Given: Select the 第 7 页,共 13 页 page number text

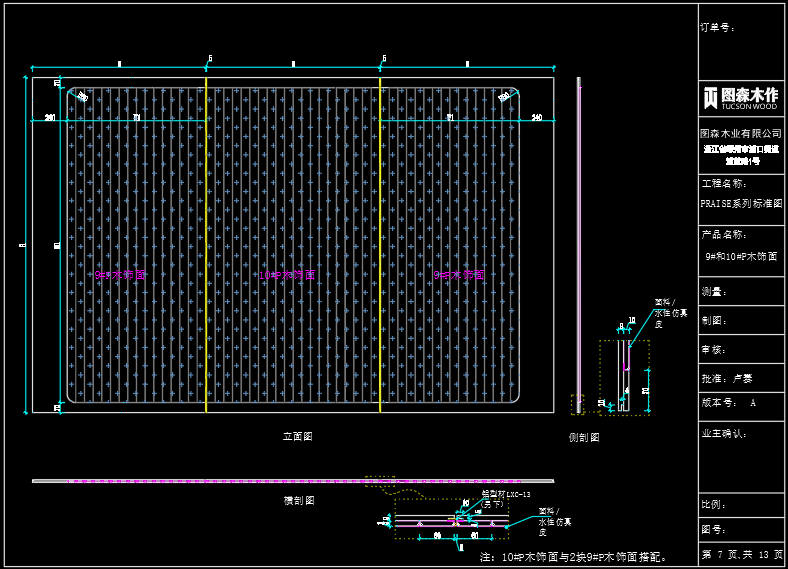Looking at the screenshot, I should point(741,554).
